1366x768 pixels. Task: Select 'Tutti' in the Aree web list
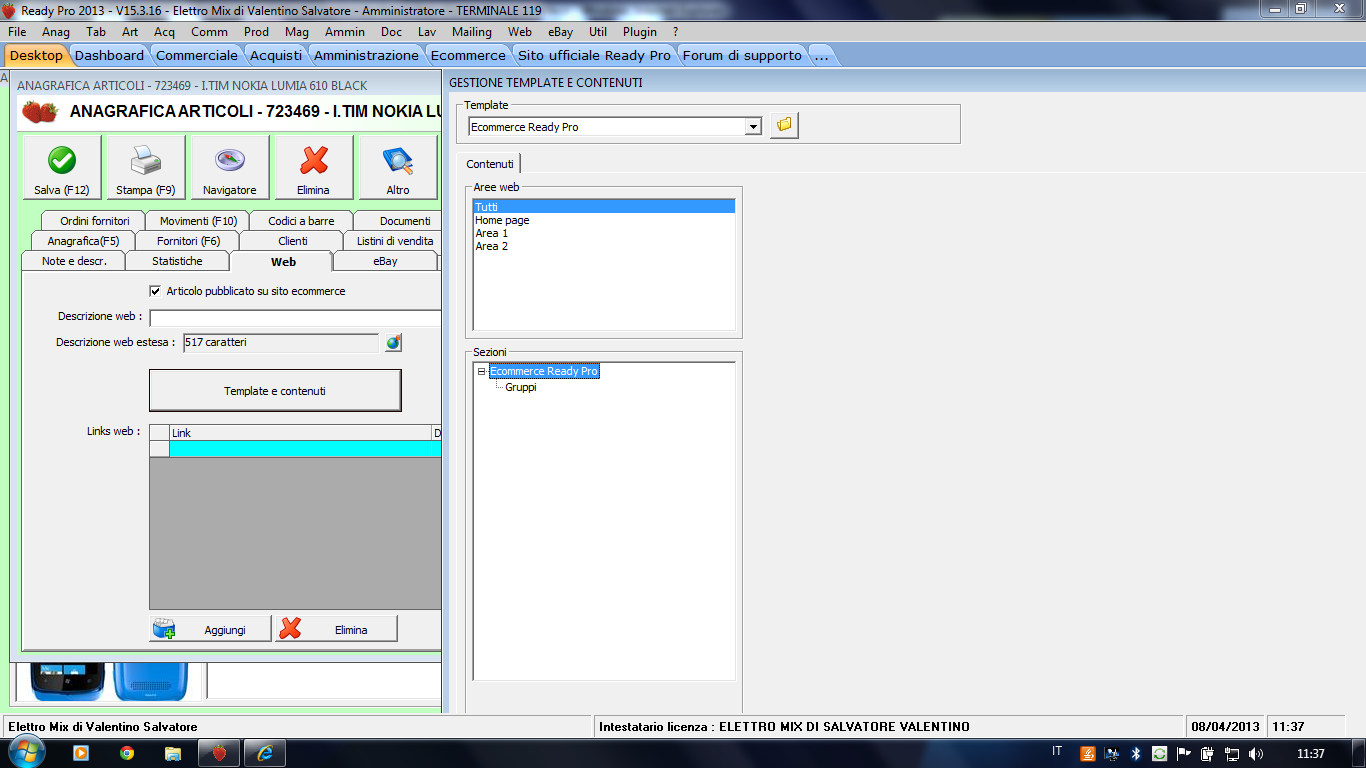click(x=604, y=207)
